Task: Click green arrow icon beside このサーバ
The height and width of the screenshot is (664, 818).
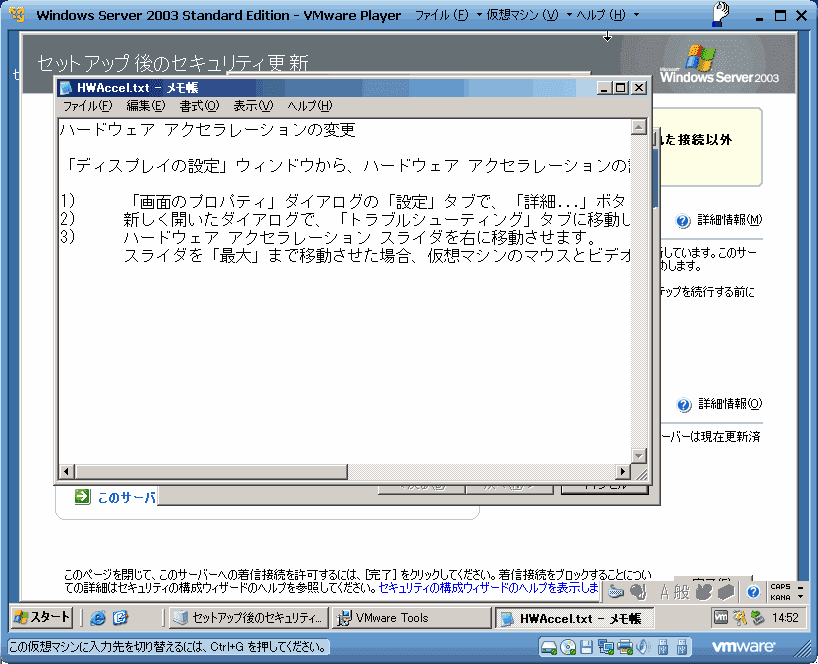Action: tap(82, 496)
